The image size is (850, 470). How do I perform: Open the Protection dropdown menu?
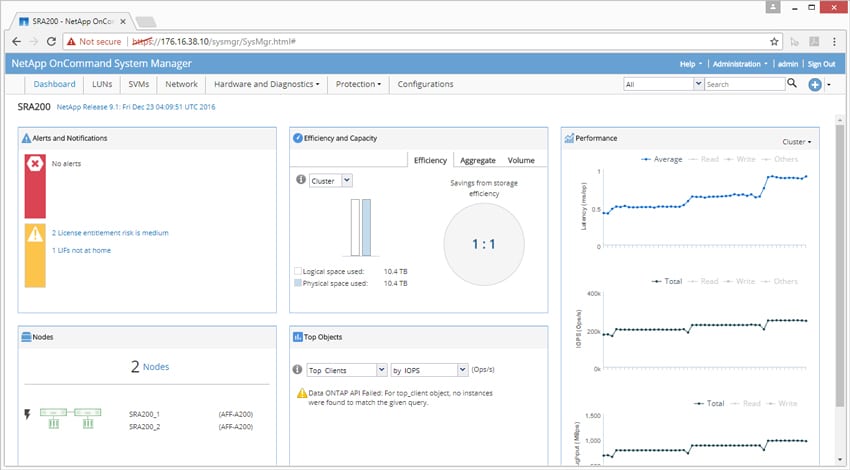pos(358,84)
